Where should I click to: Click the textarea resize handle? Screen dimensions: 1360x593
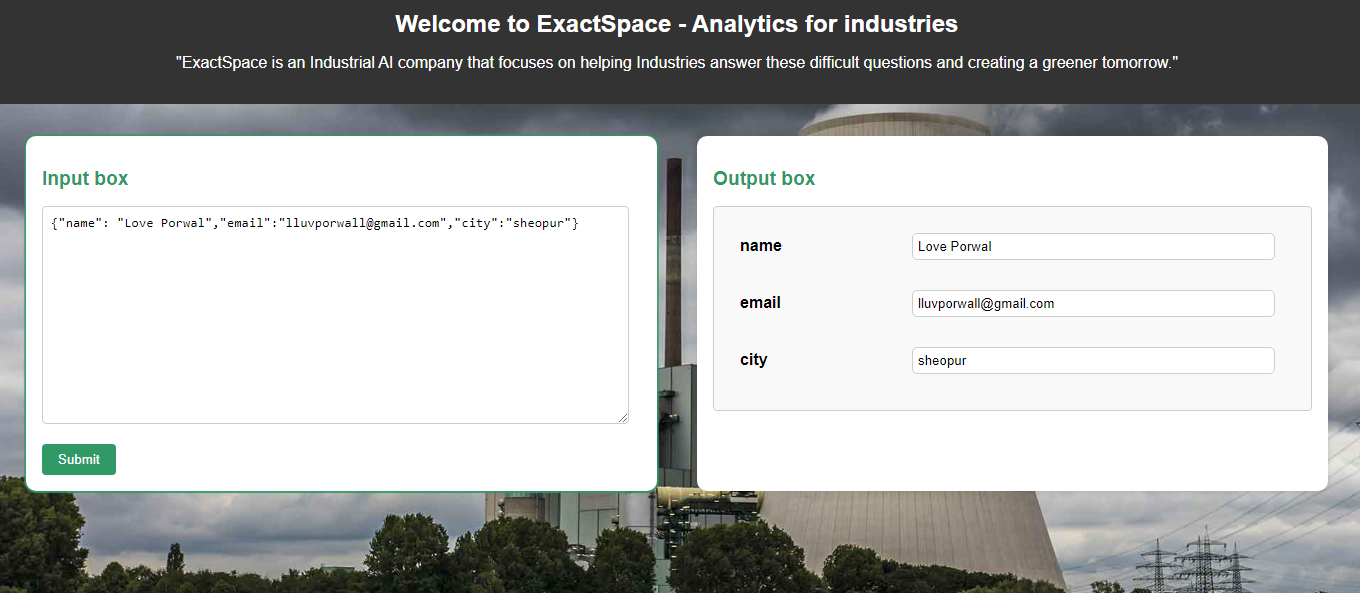pyautogui.click(x=624, y=418)
